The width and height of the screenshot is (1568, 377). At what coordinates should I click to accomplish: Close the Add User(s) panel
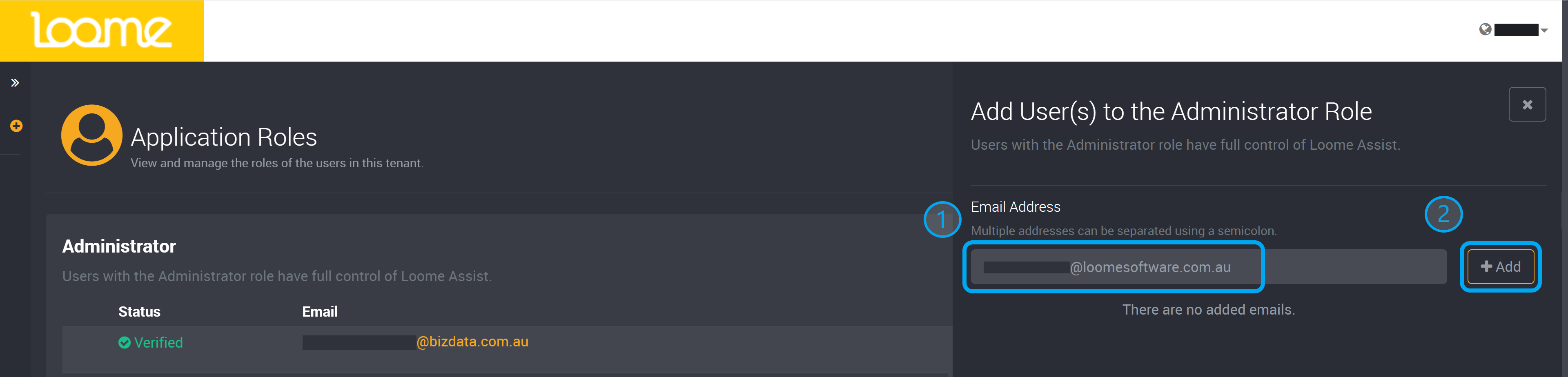1527,104
